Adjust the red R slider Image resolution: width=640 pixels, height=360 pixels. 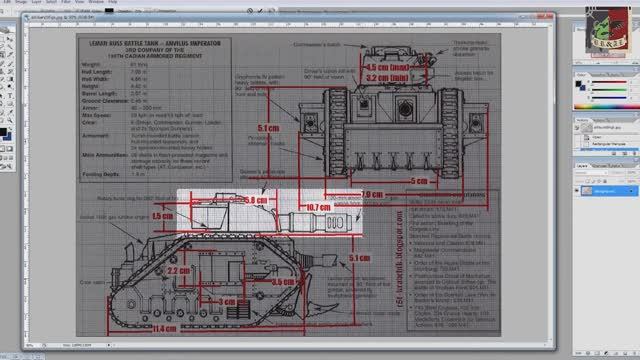[609, 82]
